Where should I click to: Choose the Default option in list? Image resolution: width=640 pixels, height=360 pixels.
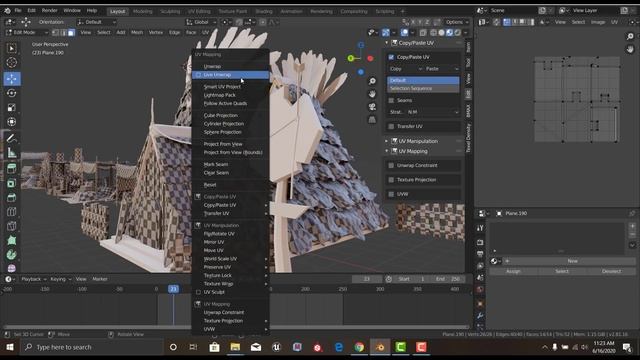(423, 80)
